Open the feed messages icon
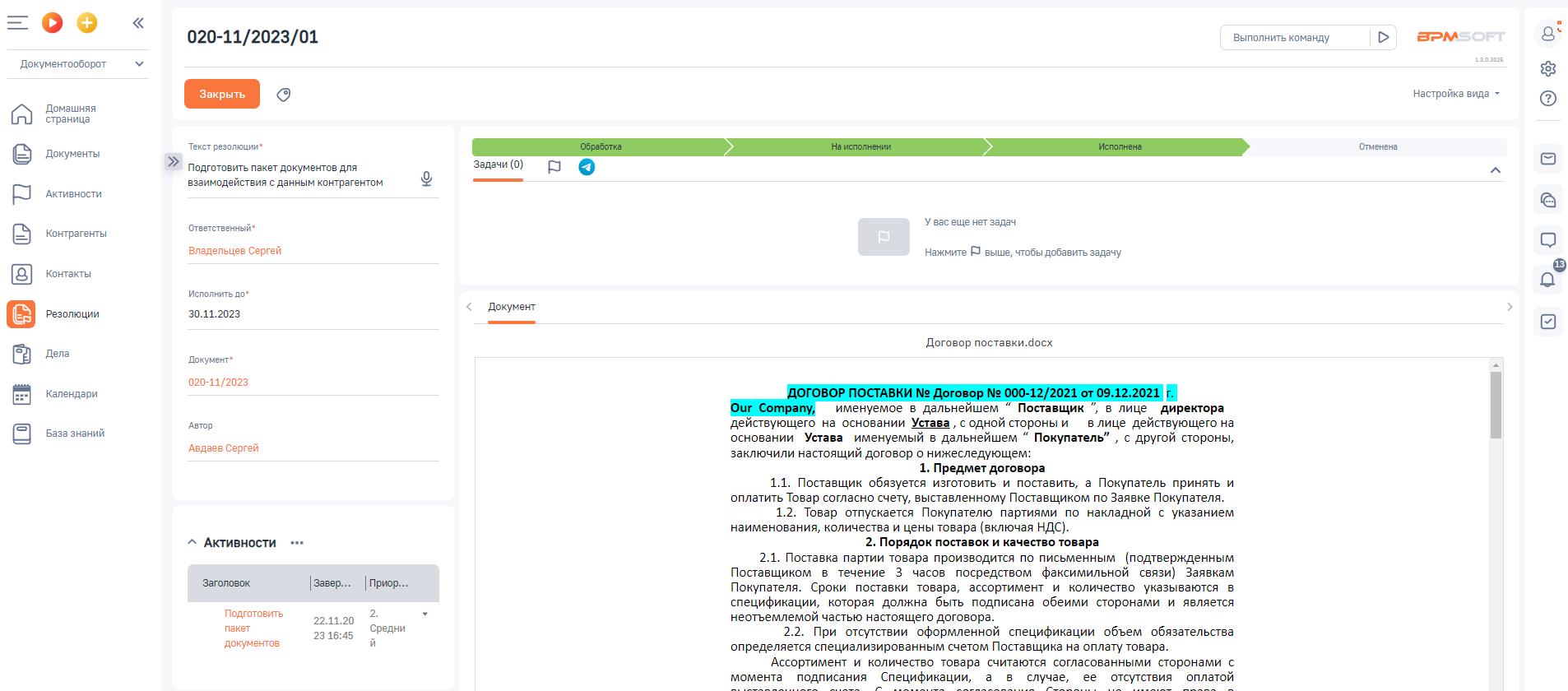 click(x=1547, y=240)
